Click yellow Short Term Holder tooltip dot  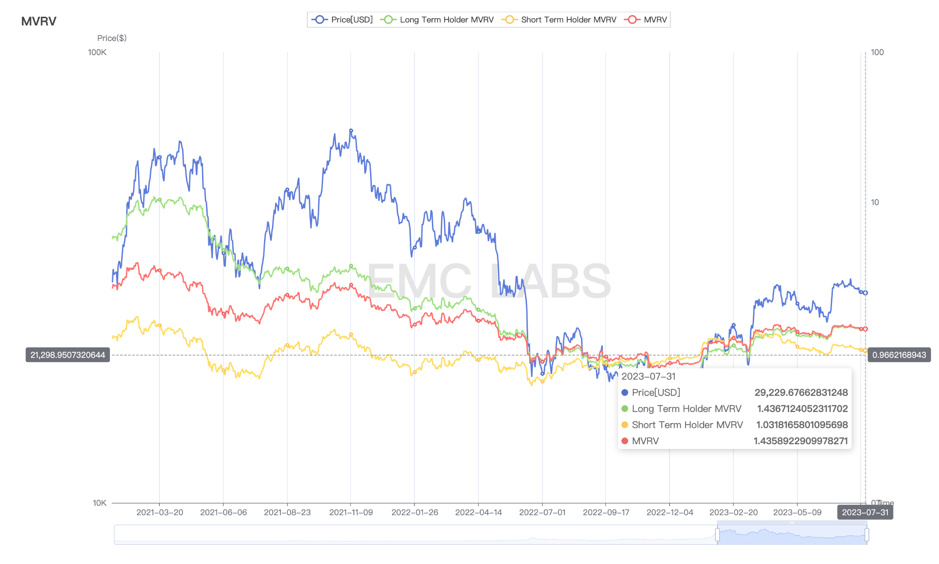click(625, 425)
